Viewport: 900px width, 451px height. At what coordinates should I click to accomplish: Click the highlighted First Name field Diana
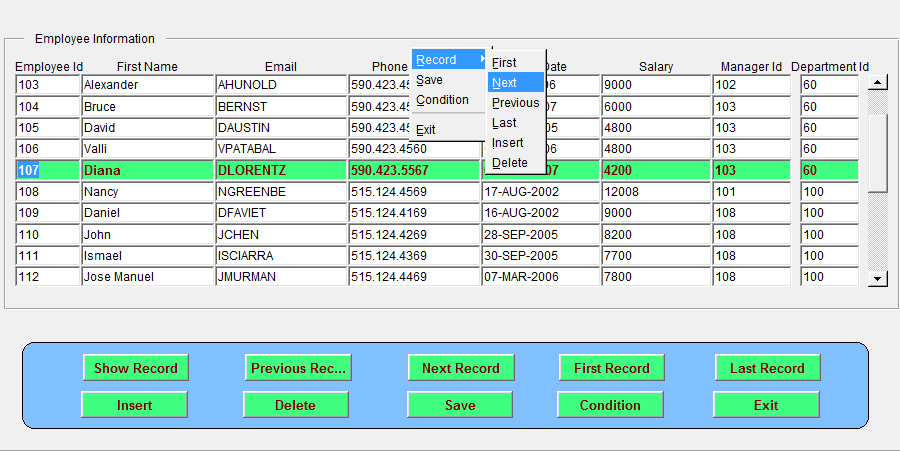coord(148,170)
